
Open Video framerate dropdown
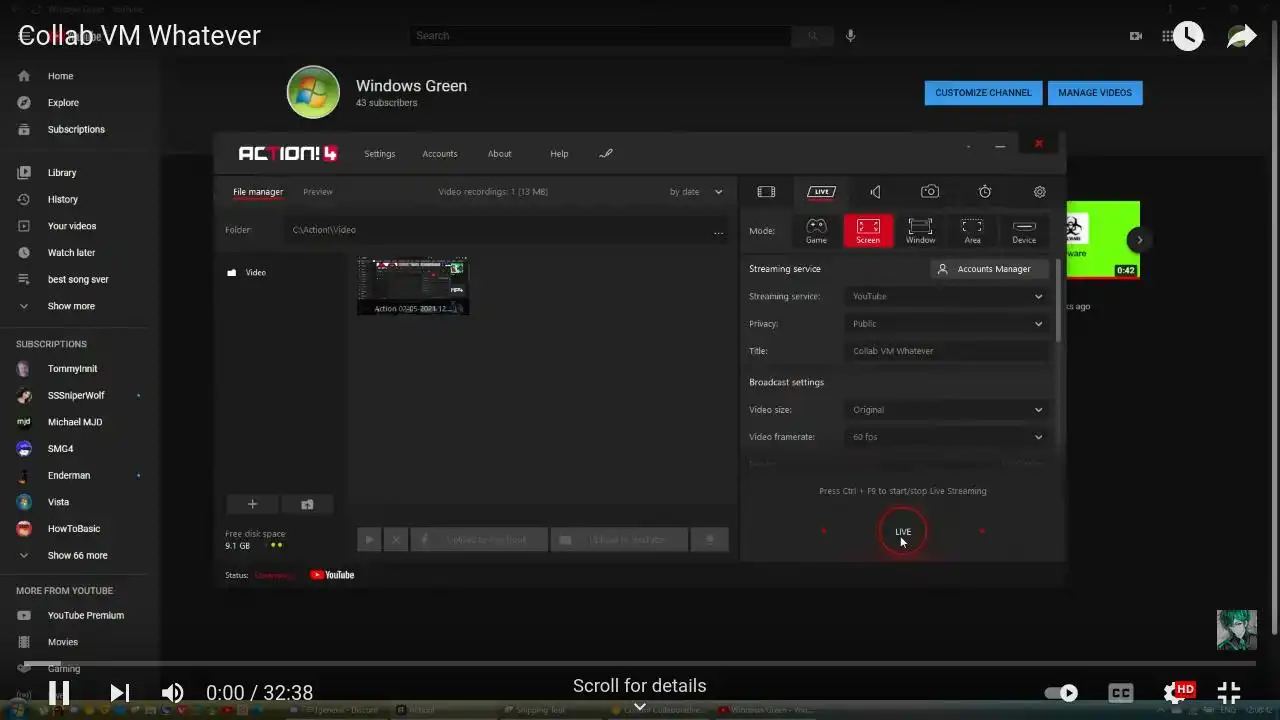coord(947,437)
